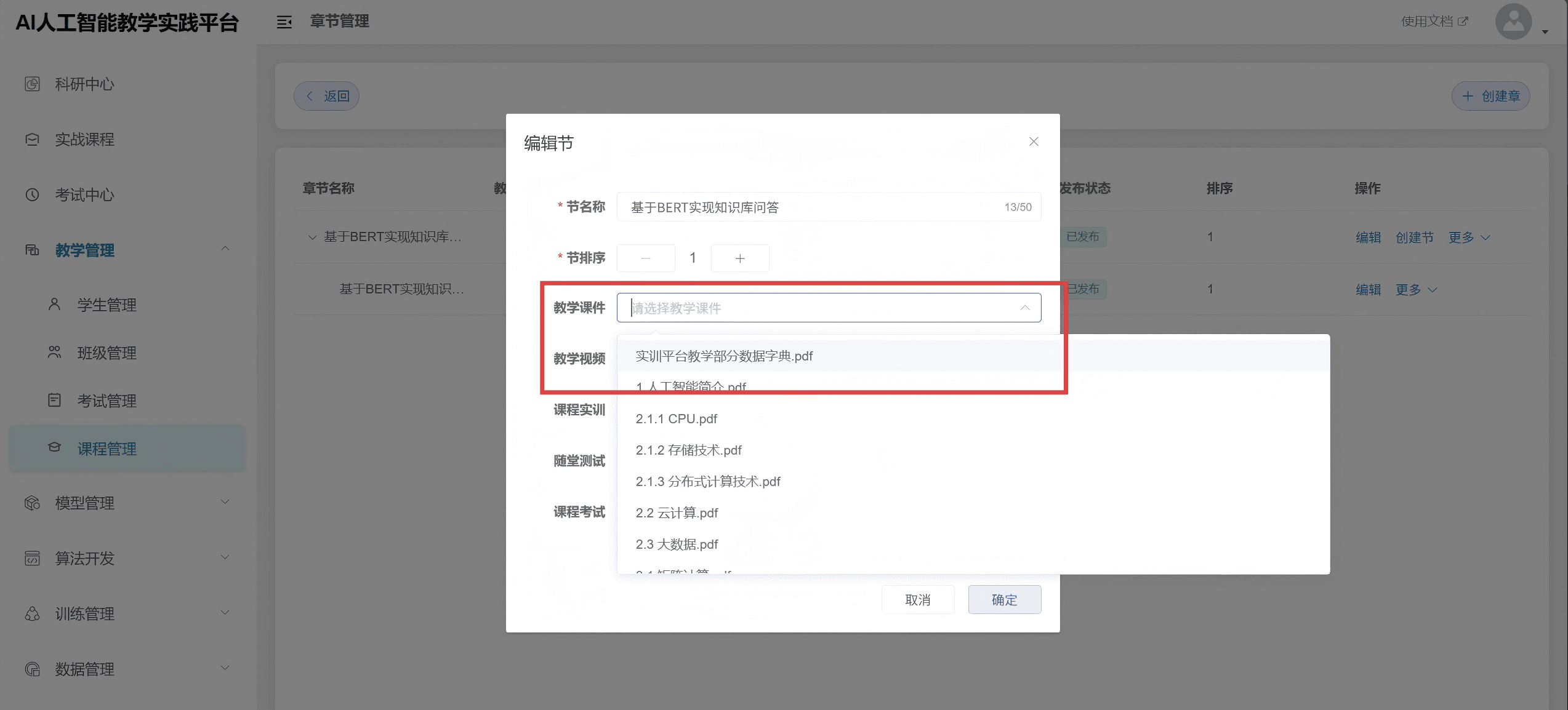Open 科研中心 from sidebar icon
The height and width of the screenshot is (710, 1568).
coord(33,84)
